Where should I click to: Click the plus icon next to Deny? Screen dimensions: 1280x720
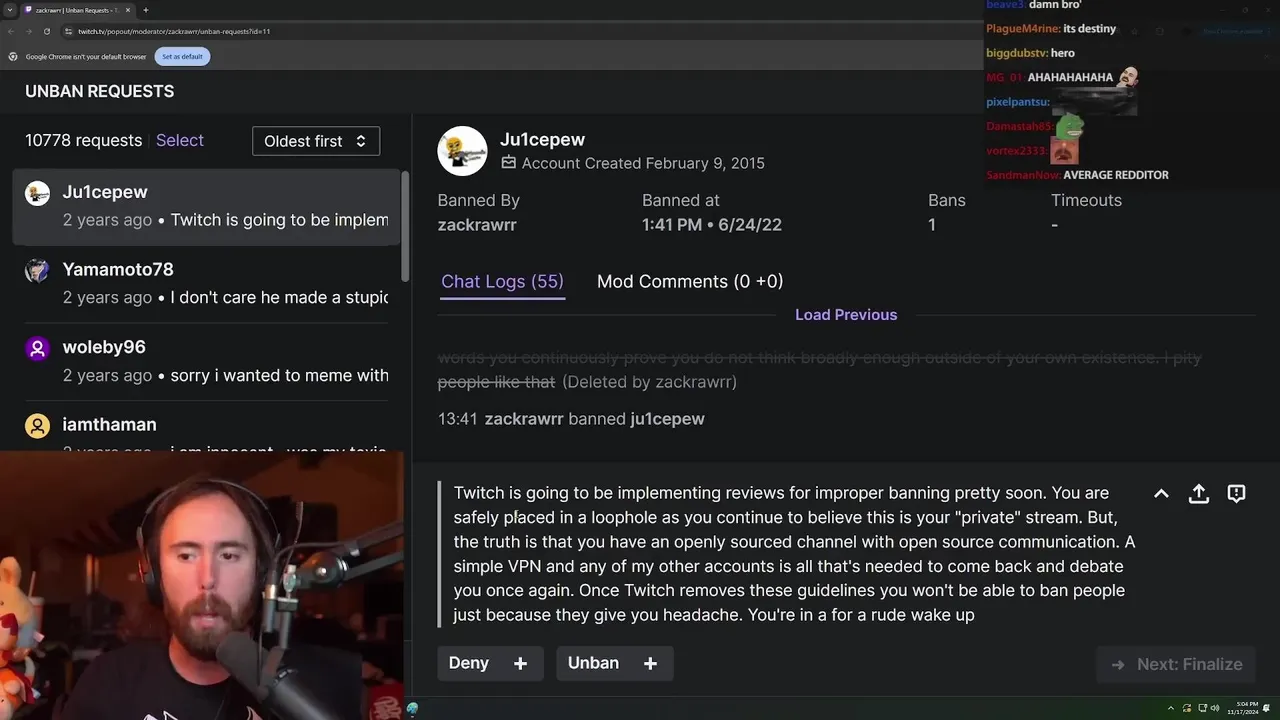(x=520, y=663)
